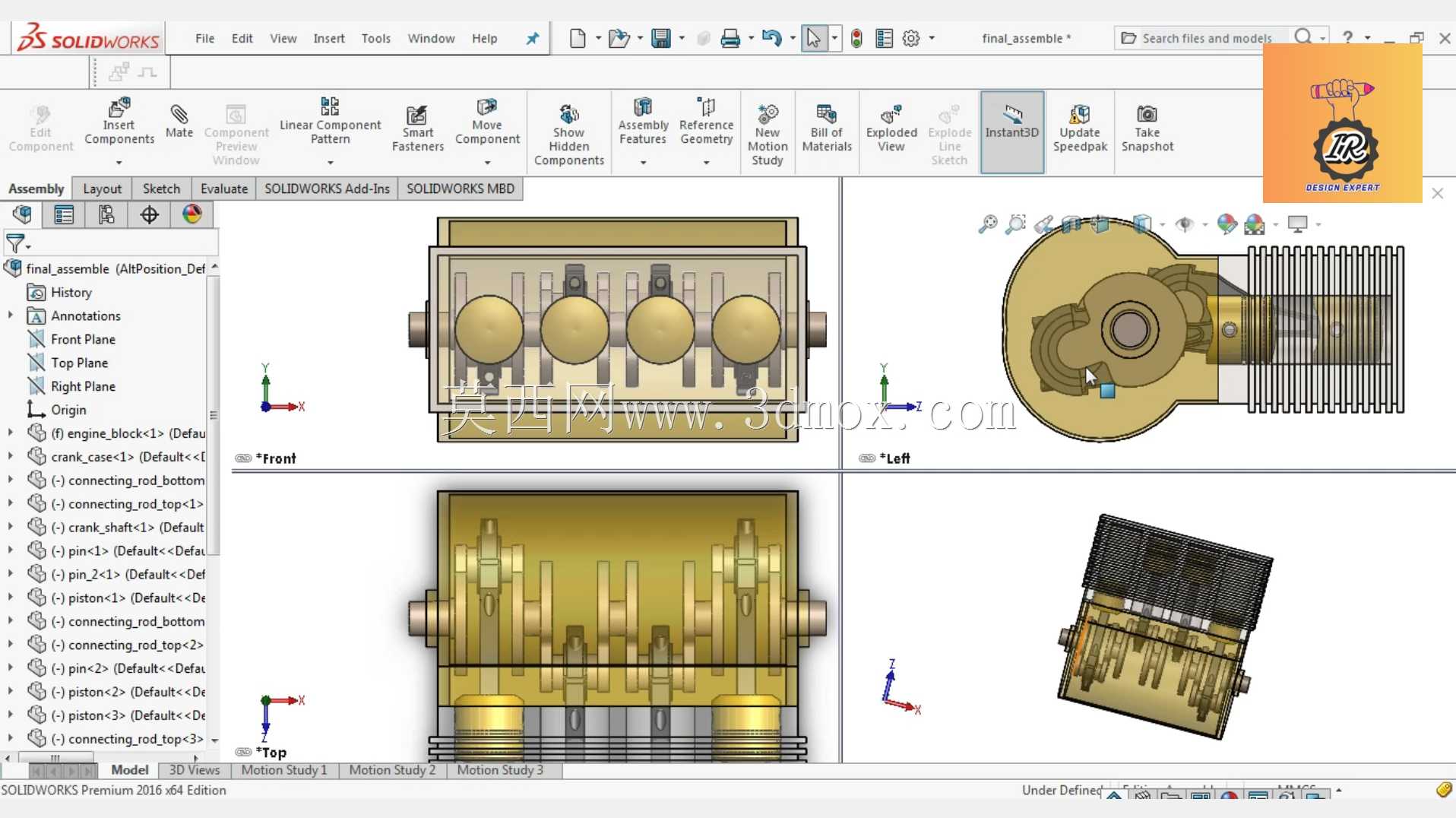The image size is (1456, 818).
Task: Click the Save icon in the toolbar
Action: click(661, 38)
